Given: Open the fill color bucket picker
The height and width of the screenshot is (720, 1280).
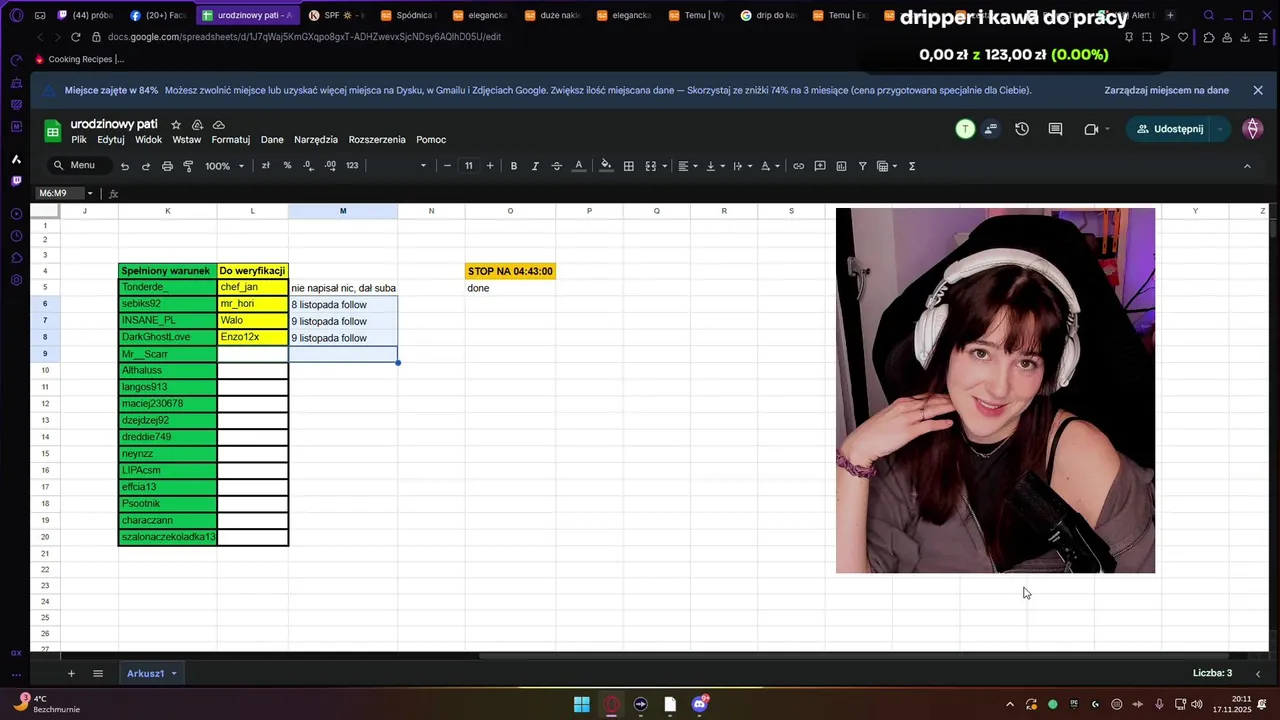Looking at the screenshot, I should tap(606, 166).
